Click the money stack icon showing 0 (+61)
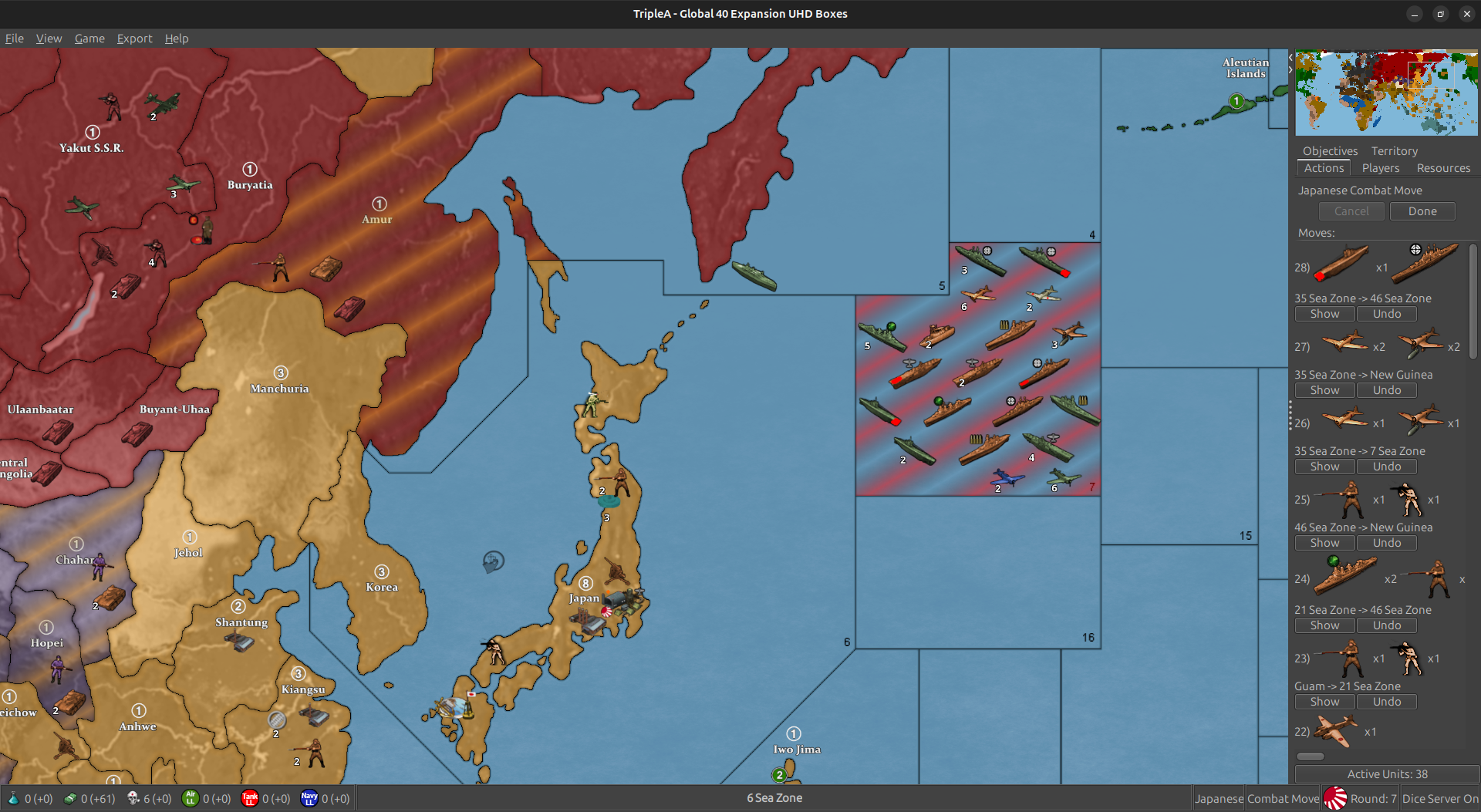This screenshot has width=1481, height=812. tap(69, 799)
